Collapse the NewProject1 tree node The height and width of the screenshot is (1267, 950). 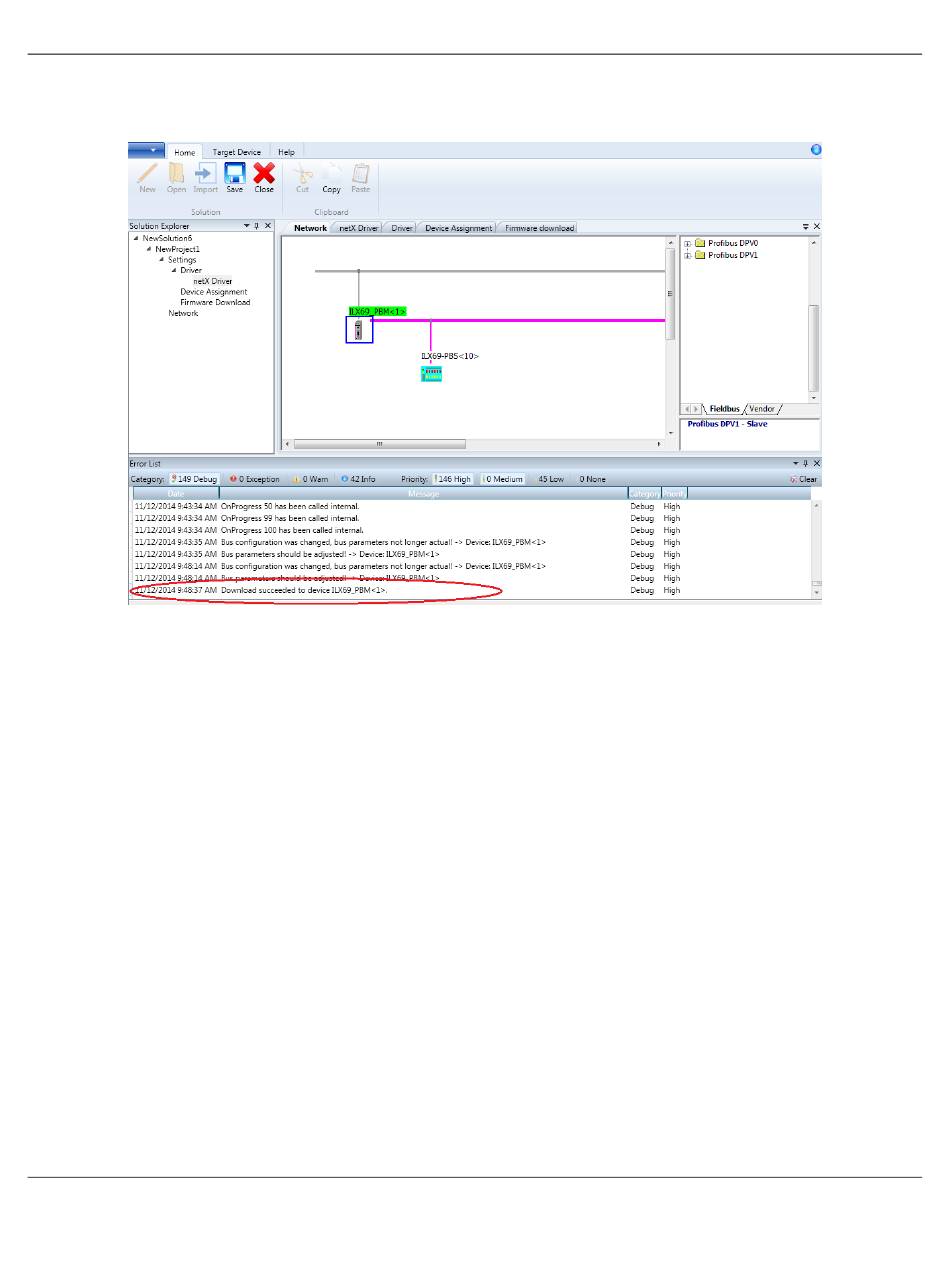point(148,249)
